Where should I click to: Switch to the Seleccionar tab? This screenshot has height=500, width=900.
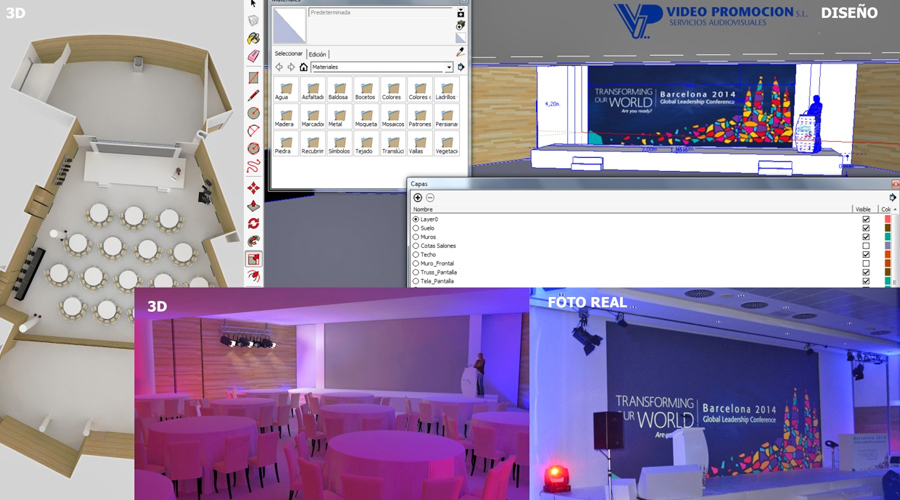(x=289, y=53)
